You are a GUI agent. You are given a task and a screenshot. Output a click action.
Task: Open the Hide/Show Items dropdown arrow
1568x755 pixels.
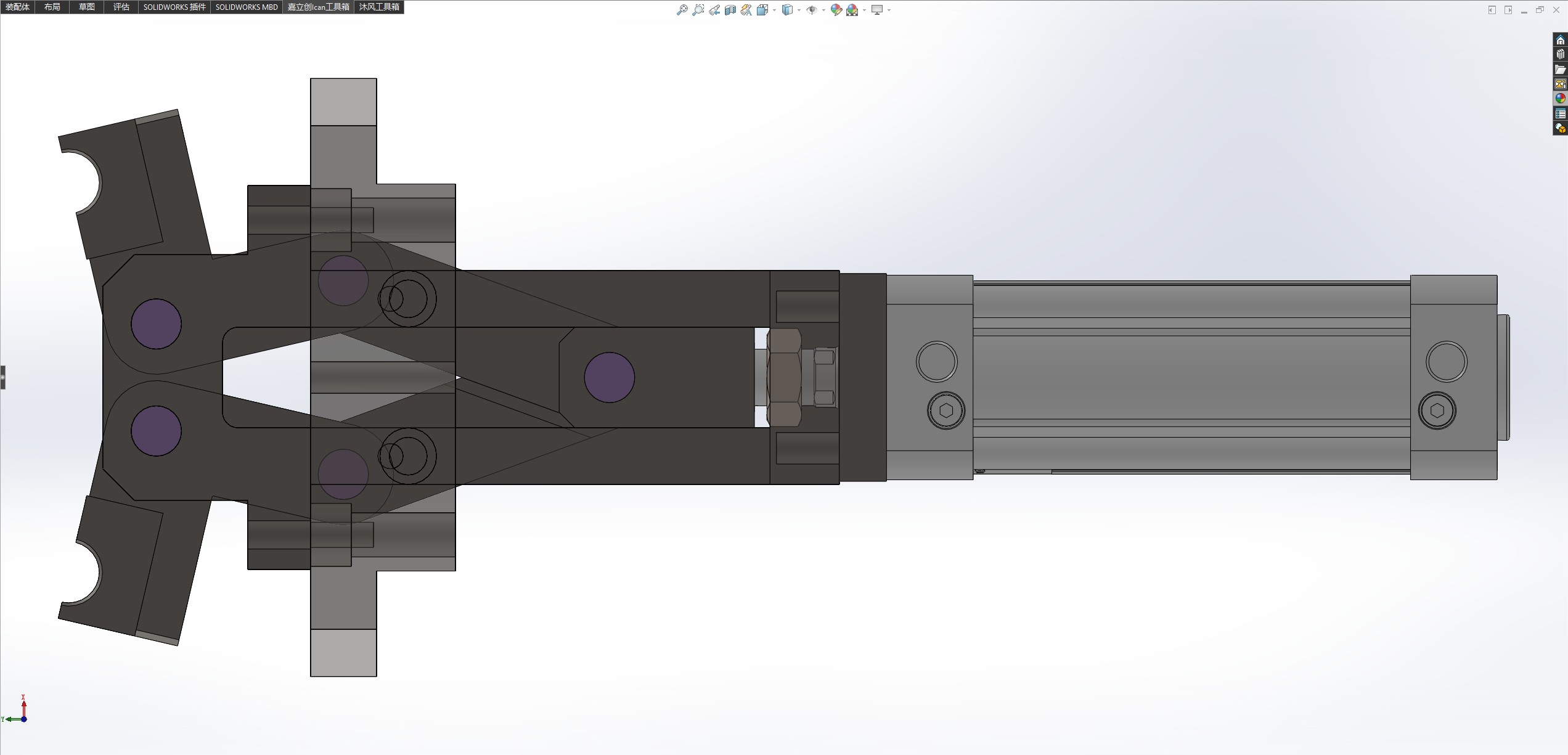pos(823,10)
